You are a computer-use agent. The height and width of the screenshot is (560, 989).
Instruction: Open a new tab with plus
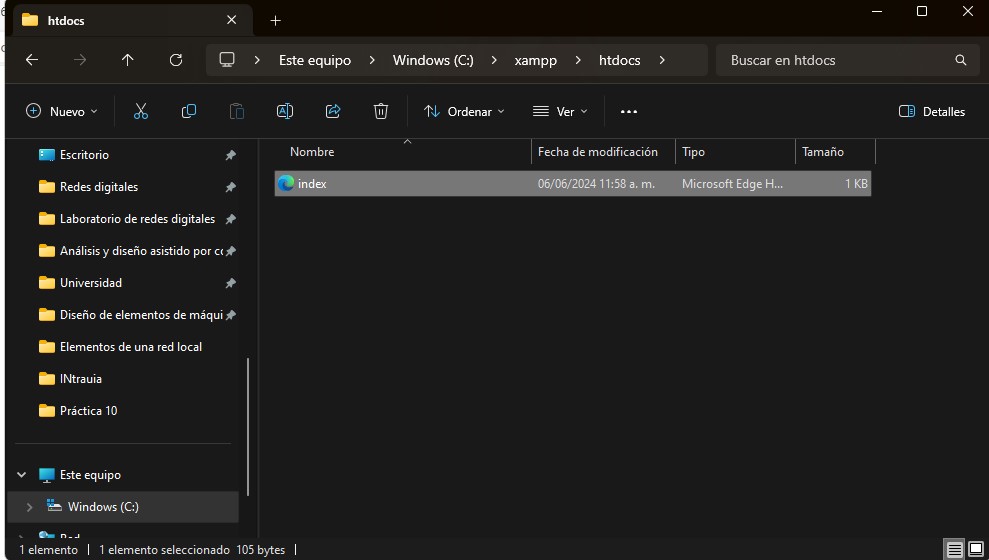[x=276, y=21]
